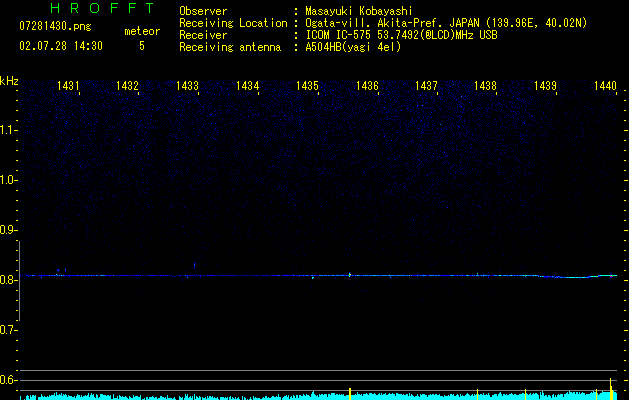Click the Receiving antenna label
The width and height of the screenshot is (629, 400).
tap(230, 47)
